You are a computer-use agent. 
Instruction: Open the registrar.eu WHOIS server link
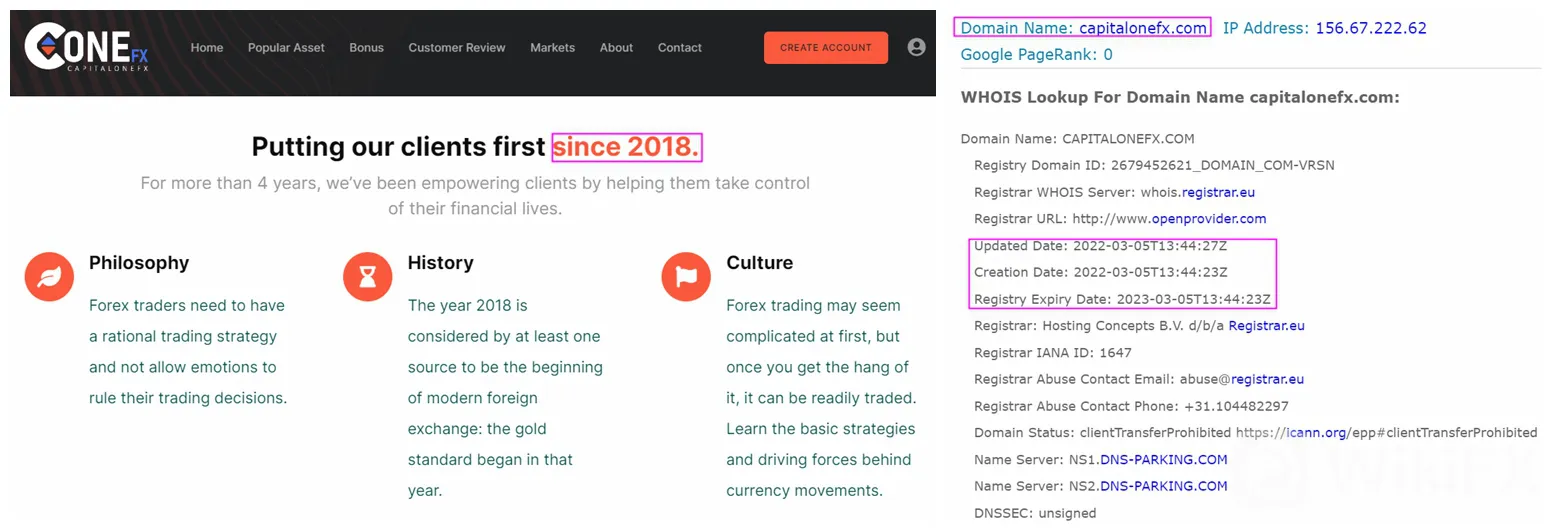point(1219,192)
